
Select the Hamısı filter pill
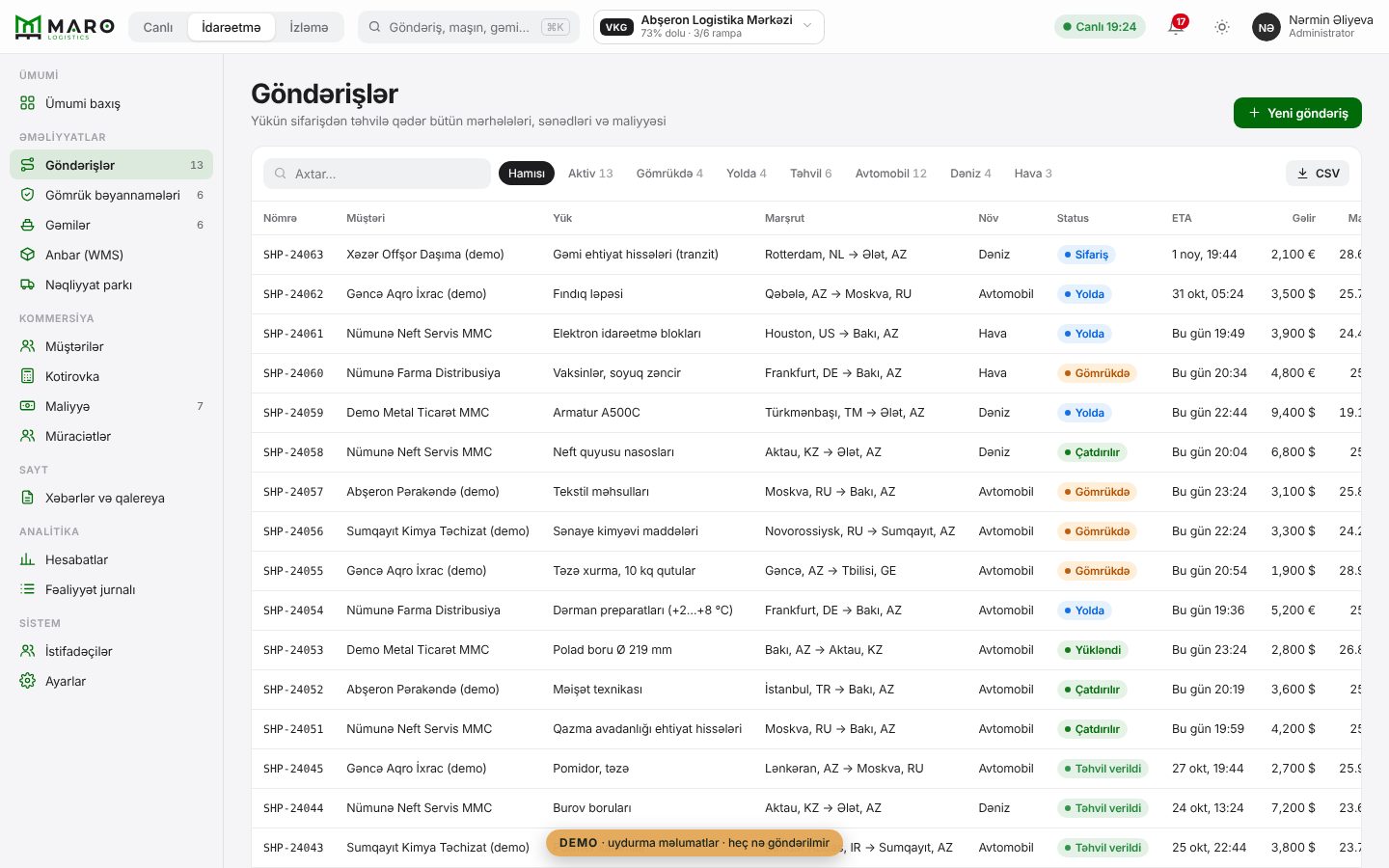pyautogui.click(x=527, y=174)
